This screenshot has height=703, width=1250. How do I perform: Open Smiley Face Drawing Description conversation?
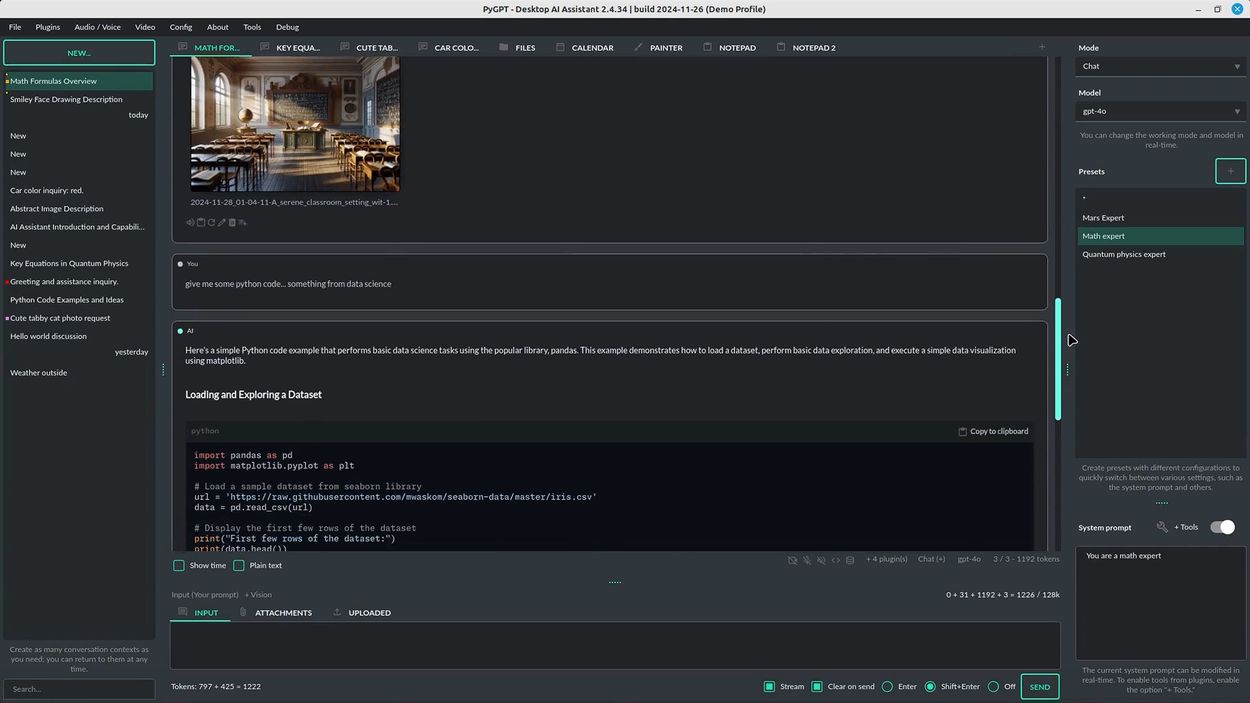coord(79,99)
